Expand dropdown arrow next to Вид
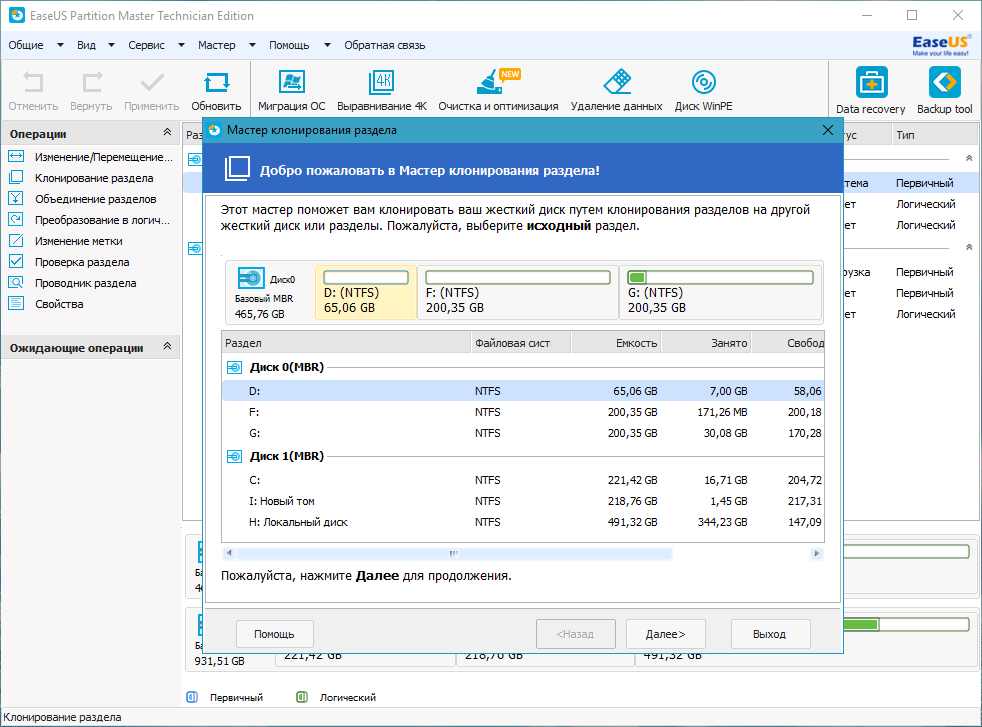This screenshot has height=727, width=982. click(x=111, y=45)
